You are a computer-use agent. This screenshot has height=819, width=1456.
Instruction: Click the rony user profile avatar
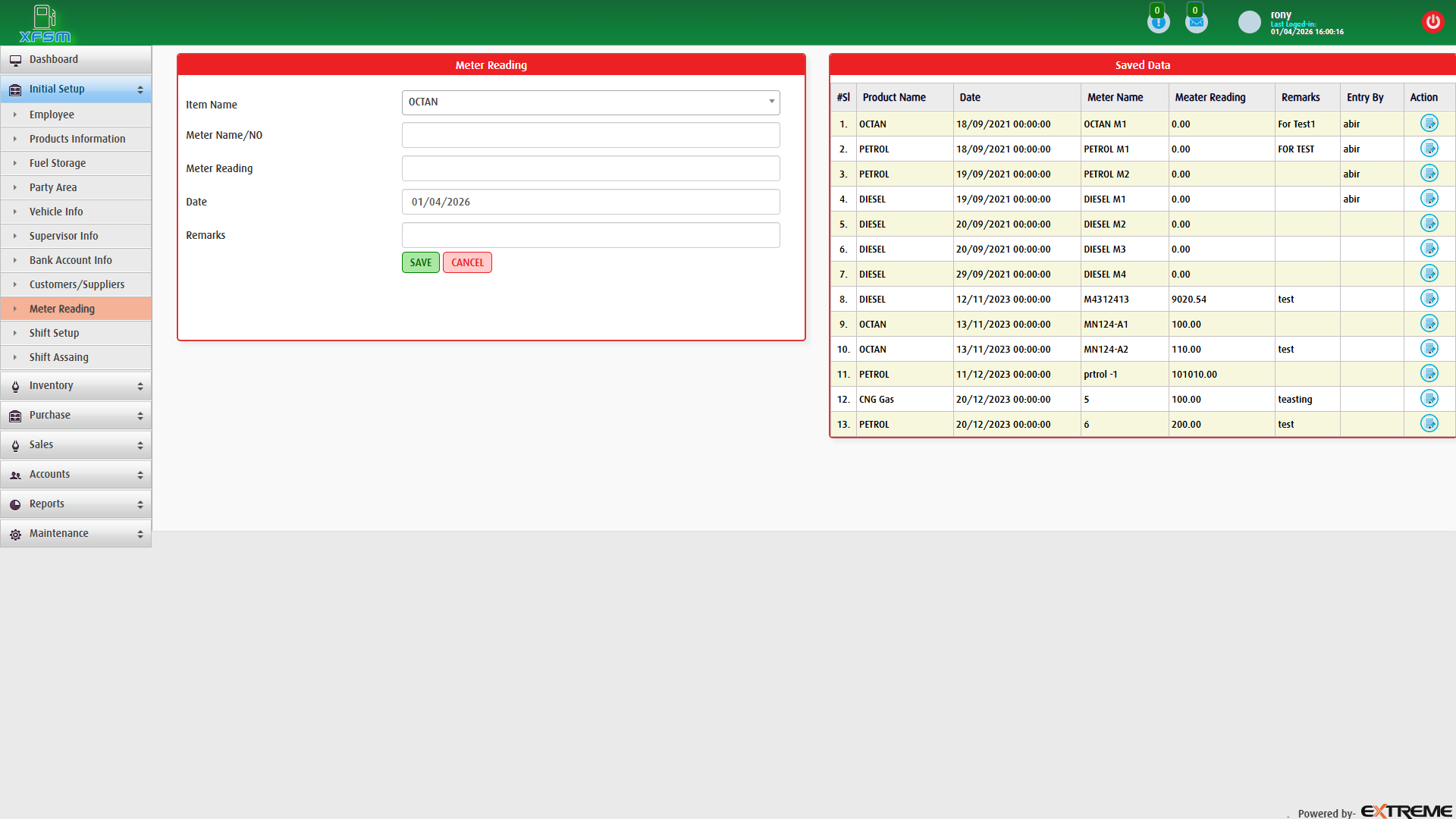(1249, 22)
